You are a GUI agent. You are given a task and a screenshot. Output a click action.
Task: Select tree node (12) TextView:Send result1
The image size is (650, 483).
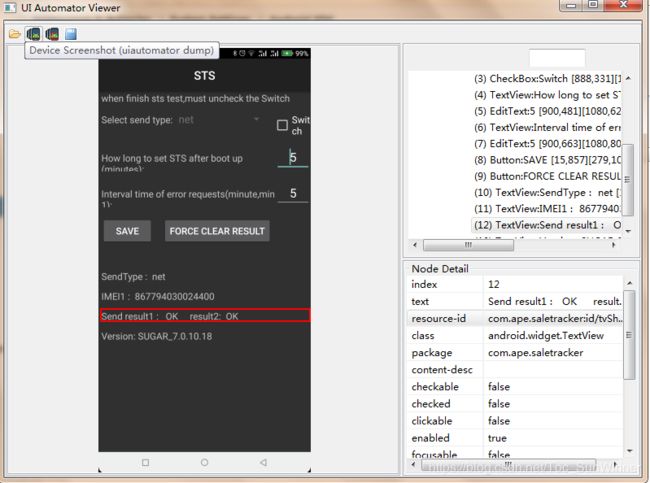pyautogui.click(x=547, y=225)
